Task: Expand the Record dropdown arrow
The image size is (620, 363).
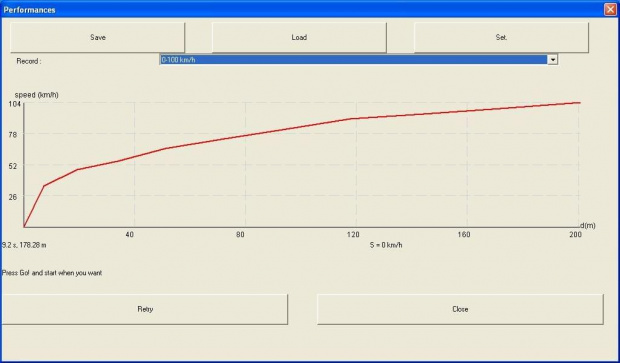Action: pyautogui.click(x=552, y=60)
